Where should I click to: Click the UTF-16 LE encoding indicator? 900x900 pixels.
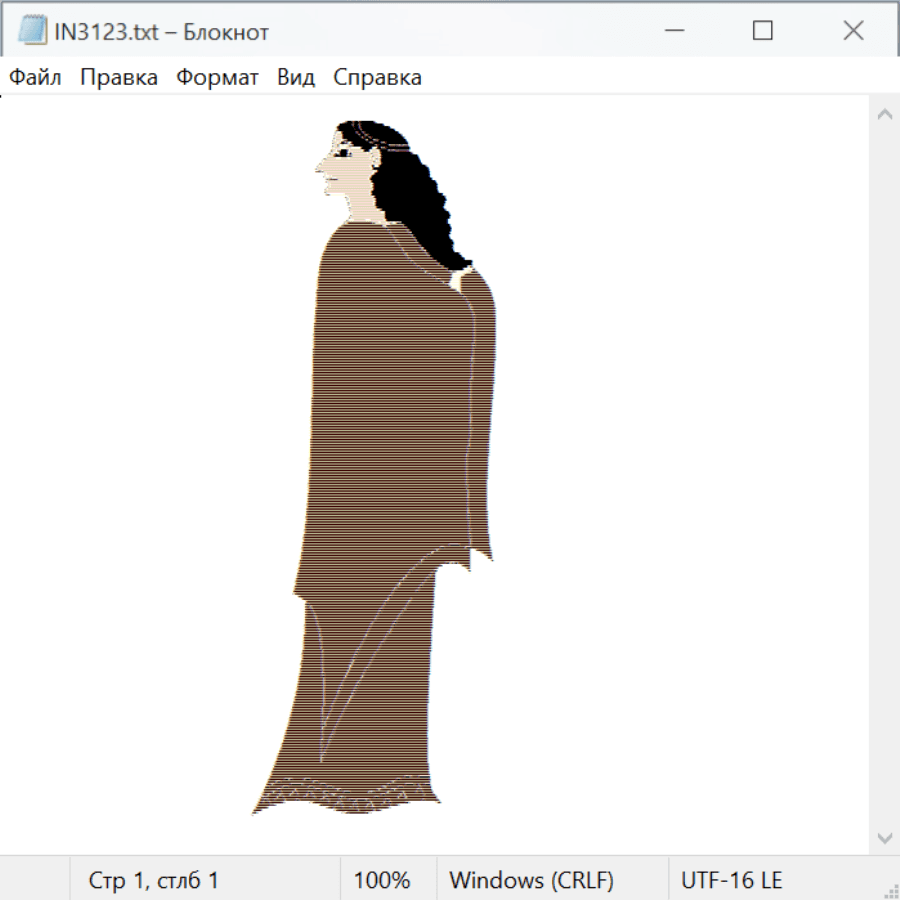(731, 880)
